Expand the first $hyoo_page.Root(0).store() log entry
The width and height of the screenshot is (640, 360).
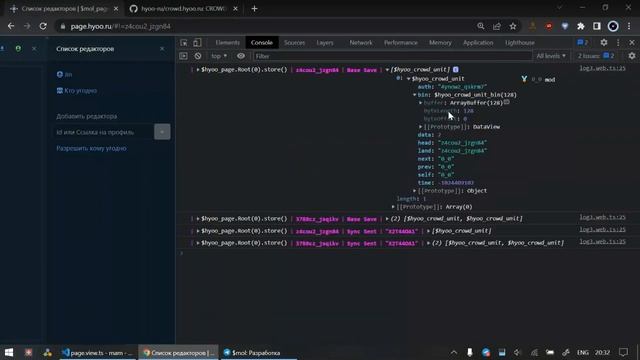click(x=198, y=70)
